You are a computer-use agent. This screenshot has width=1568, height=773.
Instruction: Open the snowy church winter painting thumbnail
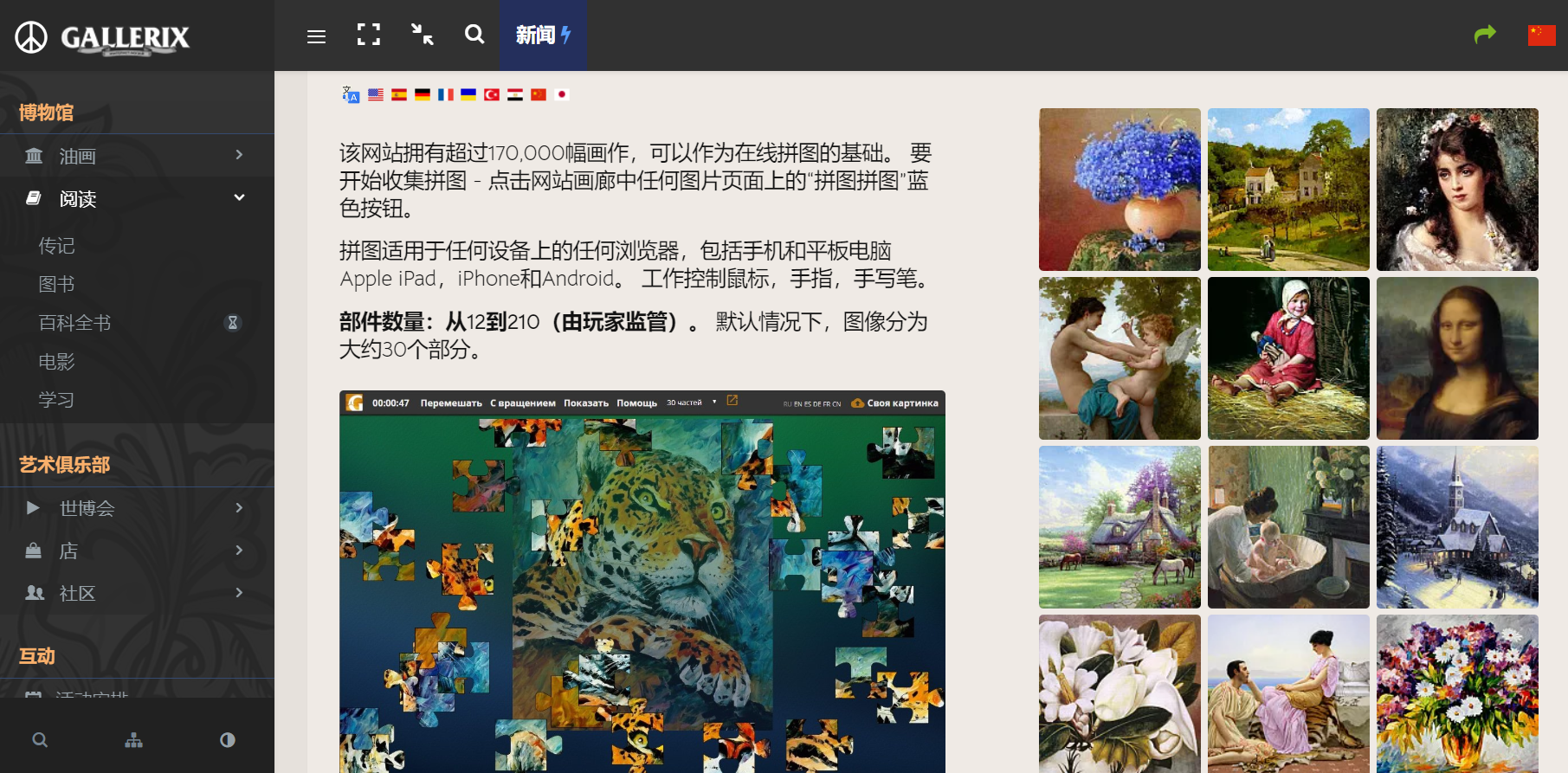[1457, 527]
